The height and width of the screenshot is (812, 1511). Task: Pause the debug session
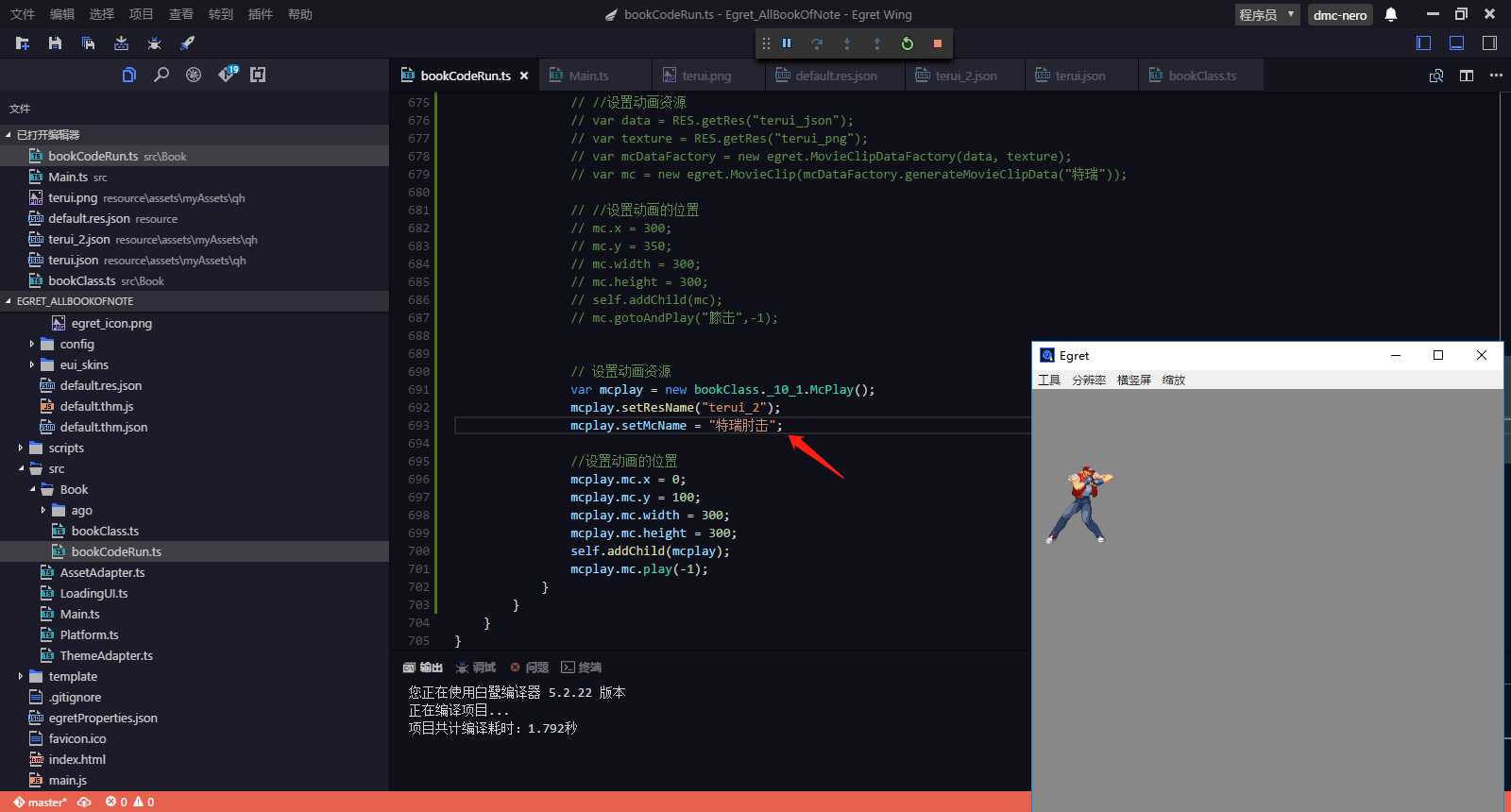point(787,43)
